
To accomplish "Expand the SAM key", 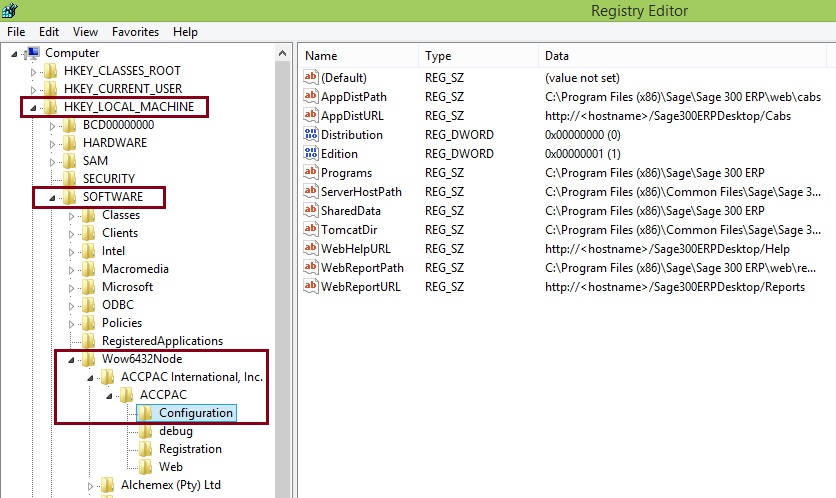I will [x=52, y=162].
